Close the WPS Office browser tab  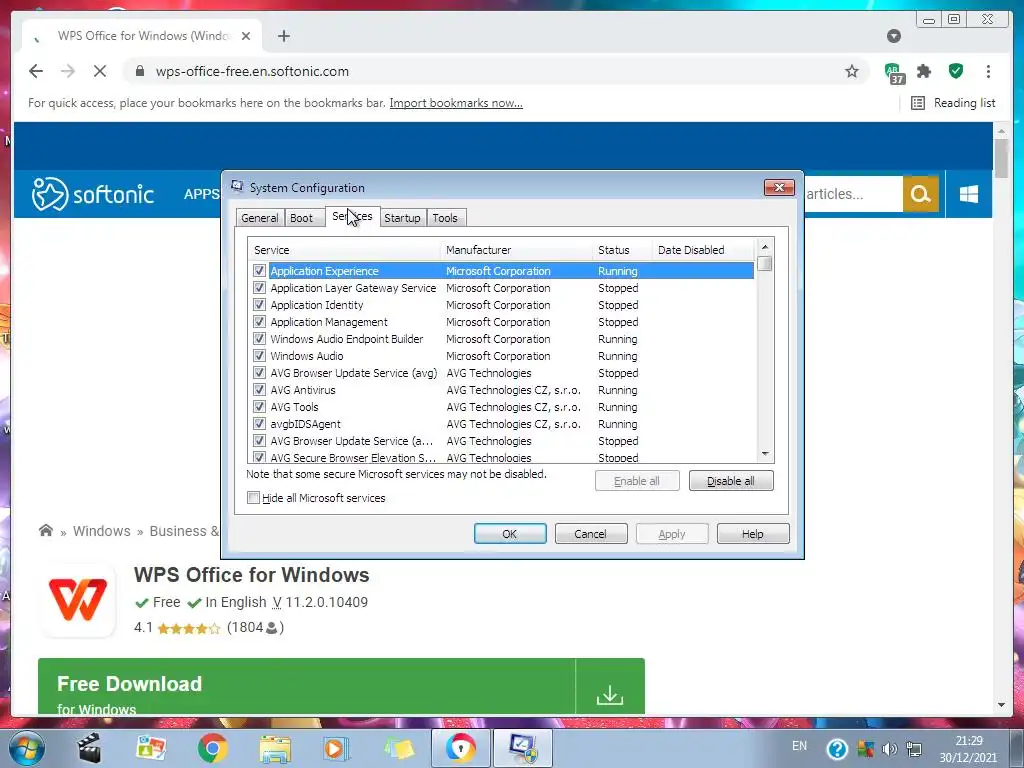(246, 36)
